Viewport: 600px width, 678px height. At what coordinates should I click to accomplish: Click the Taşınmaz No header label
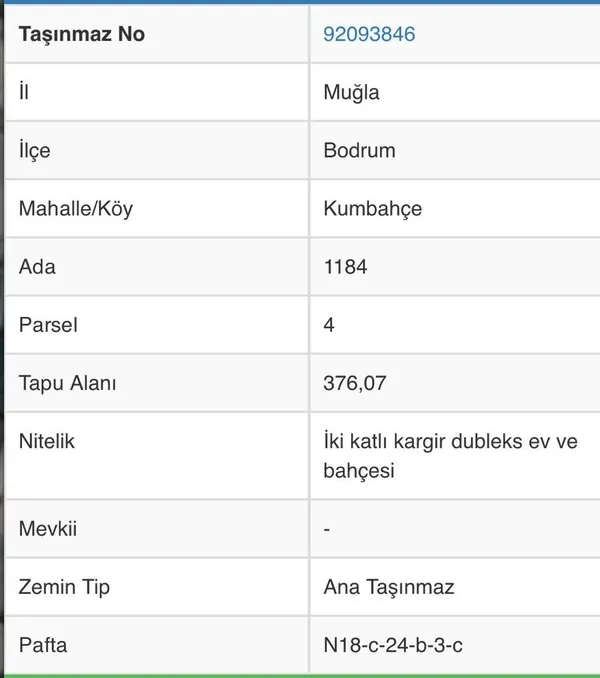click(82, 34)
